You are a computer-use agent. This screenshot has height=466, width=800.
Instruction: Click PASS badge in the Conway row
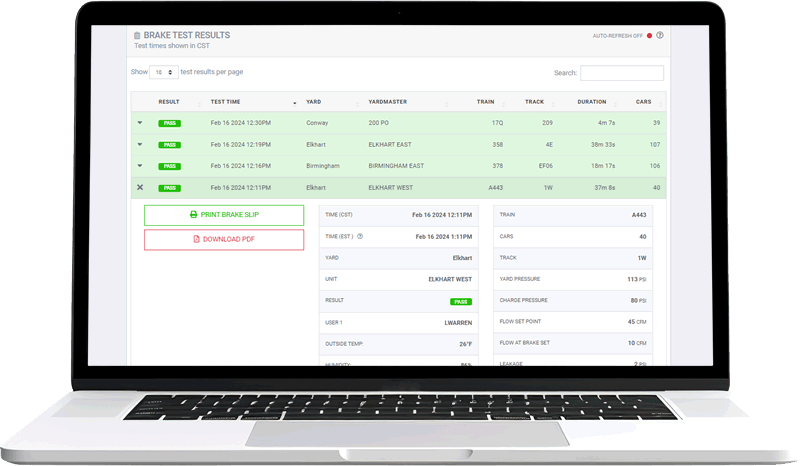point(169,124)
